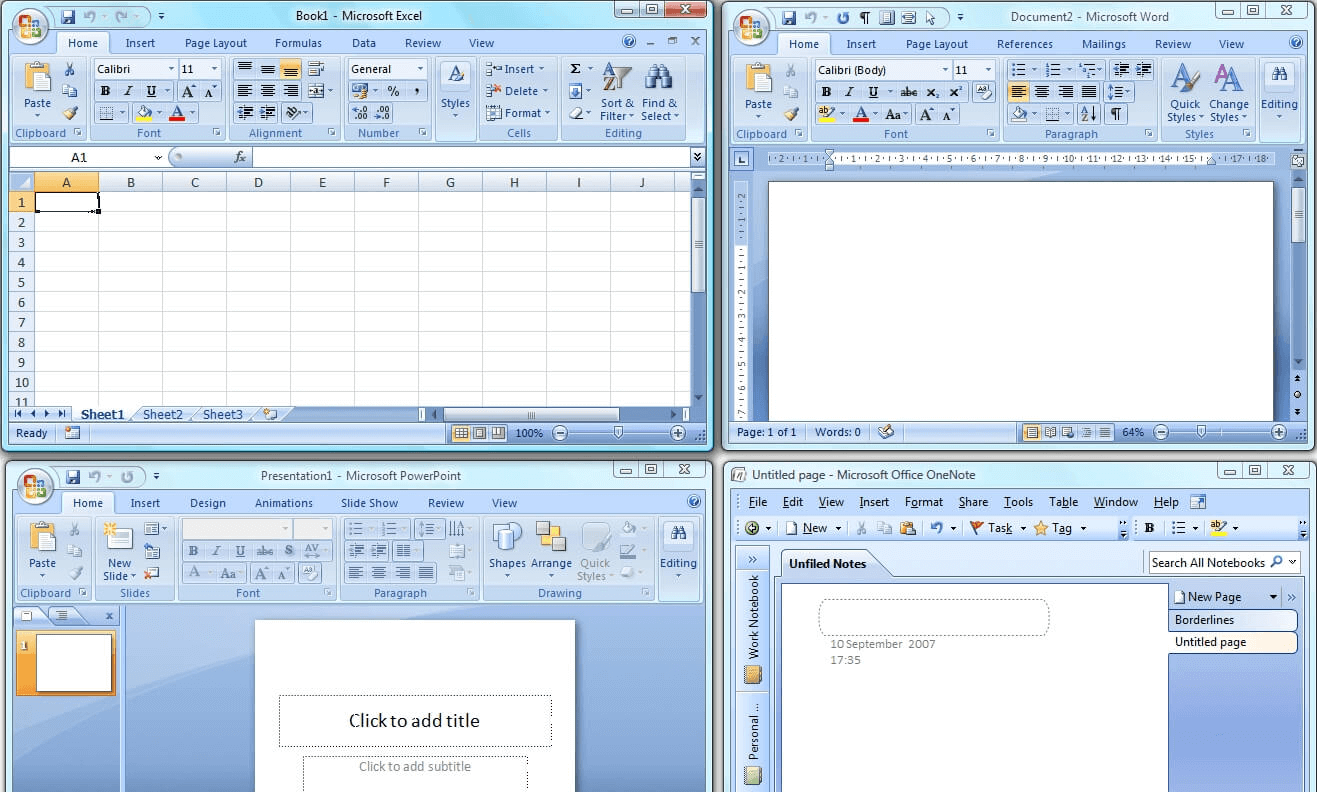Open the Format cells dropdown in Excel
Screen dimensions: 1317x792
click(x=547, y=113)
